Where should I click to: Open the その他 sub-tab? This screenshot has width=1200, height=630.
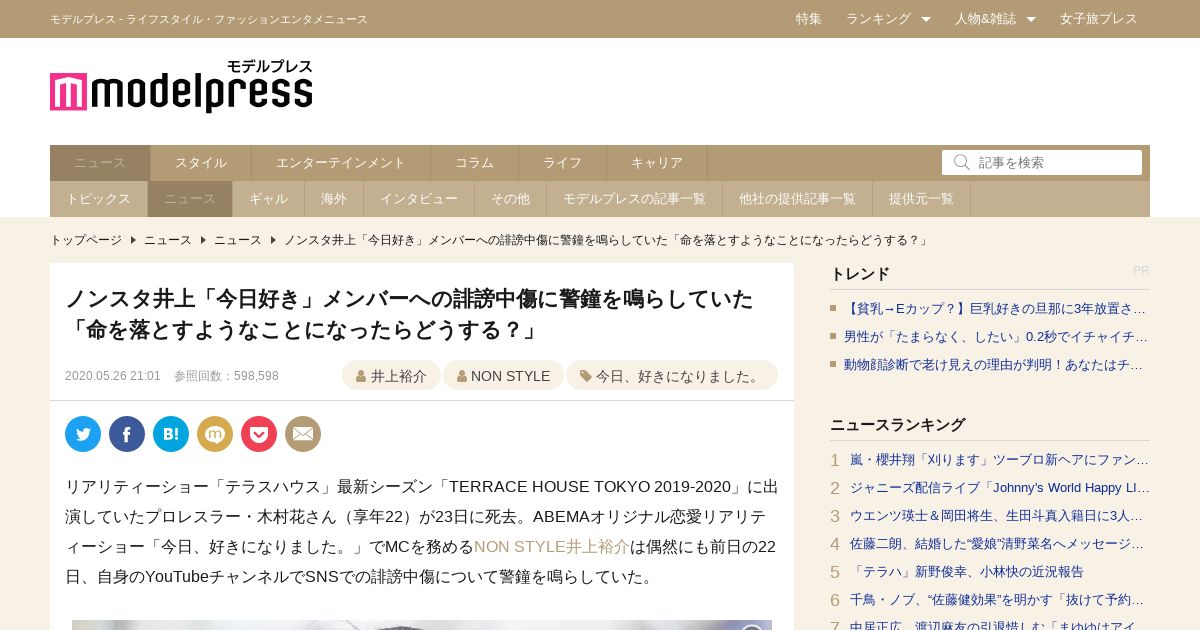point(511,199)
